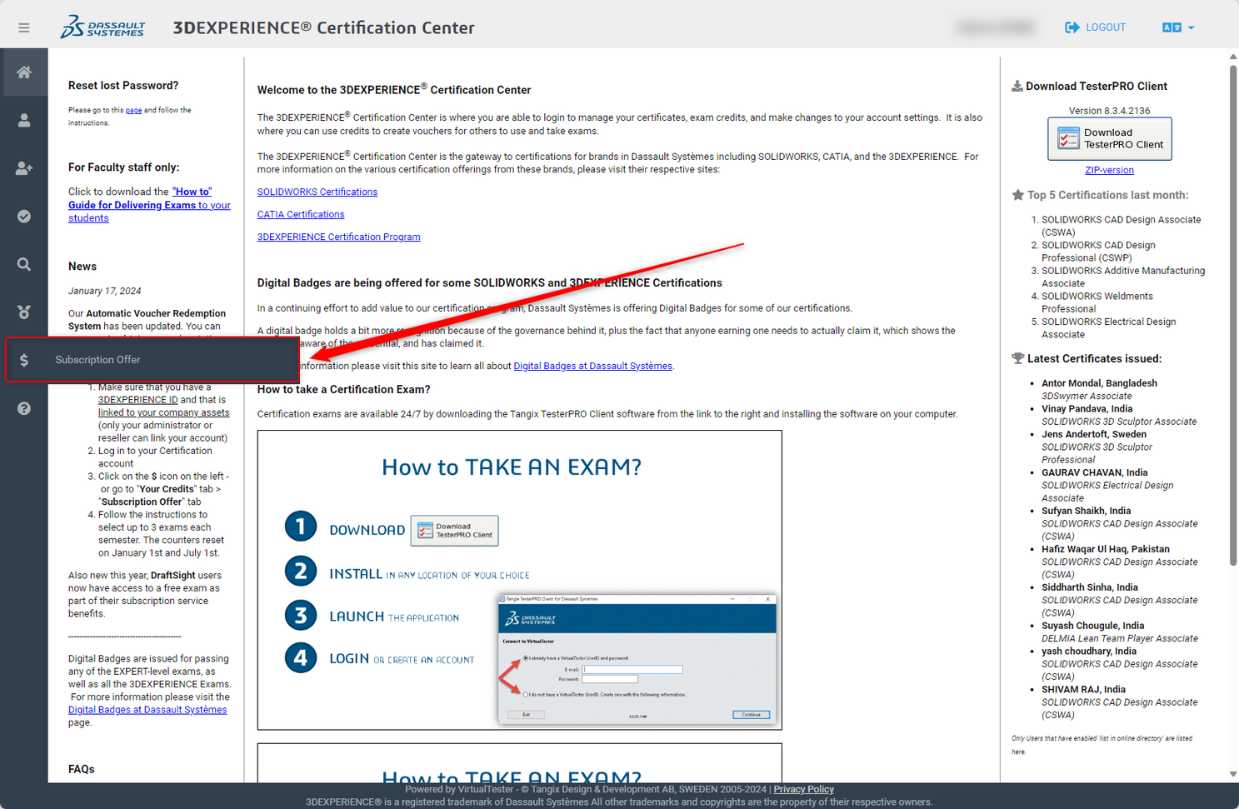Click 'Hafiz Waqar Ul Haq, Pakistan' entry
This screenshot has width=1239, height=809.
1105,549
